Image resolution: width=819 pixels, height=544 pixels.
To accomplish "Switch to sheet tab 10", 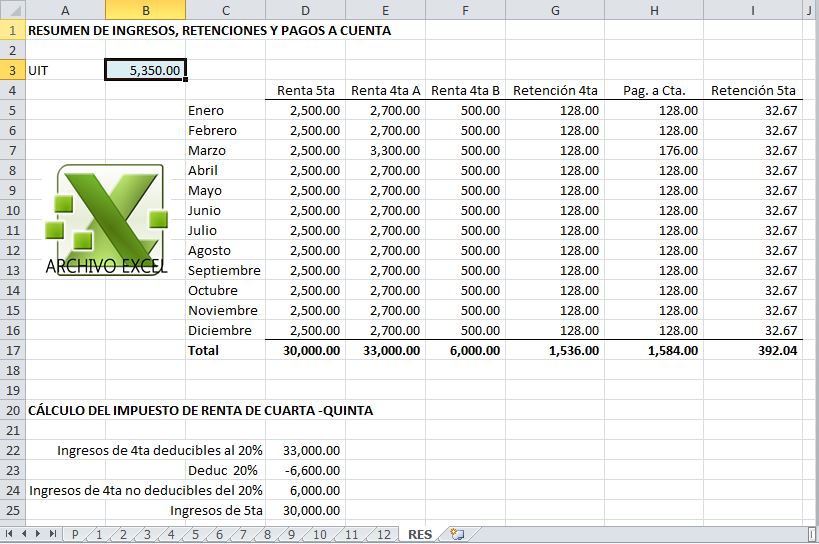I will point(320,535).
